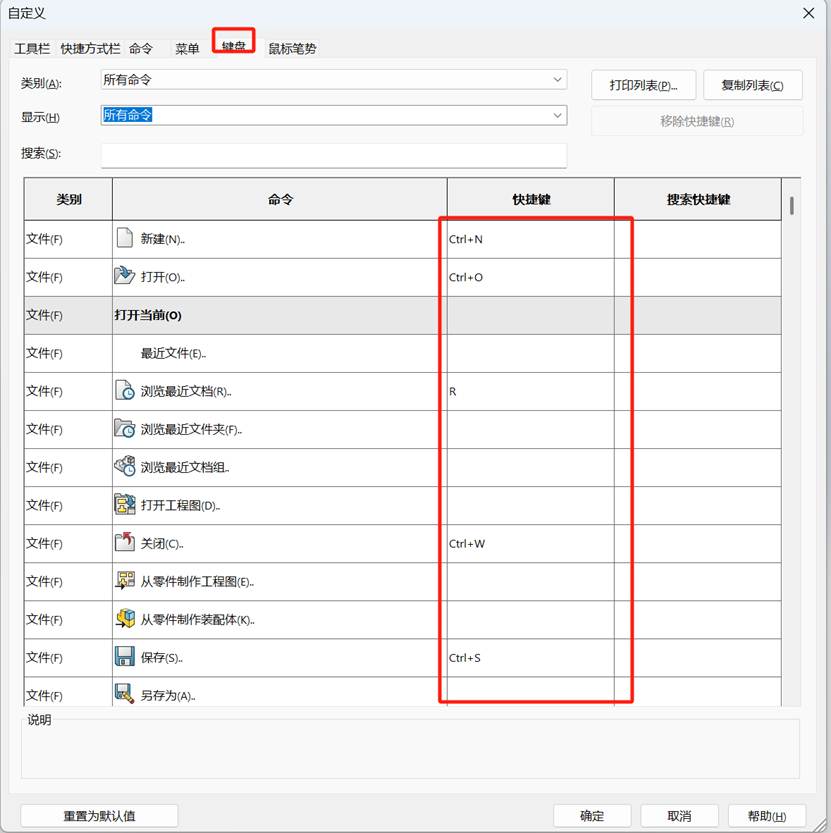Click the Save As icon
This screenshot has height=833, width=831.
tap(124, 694)
